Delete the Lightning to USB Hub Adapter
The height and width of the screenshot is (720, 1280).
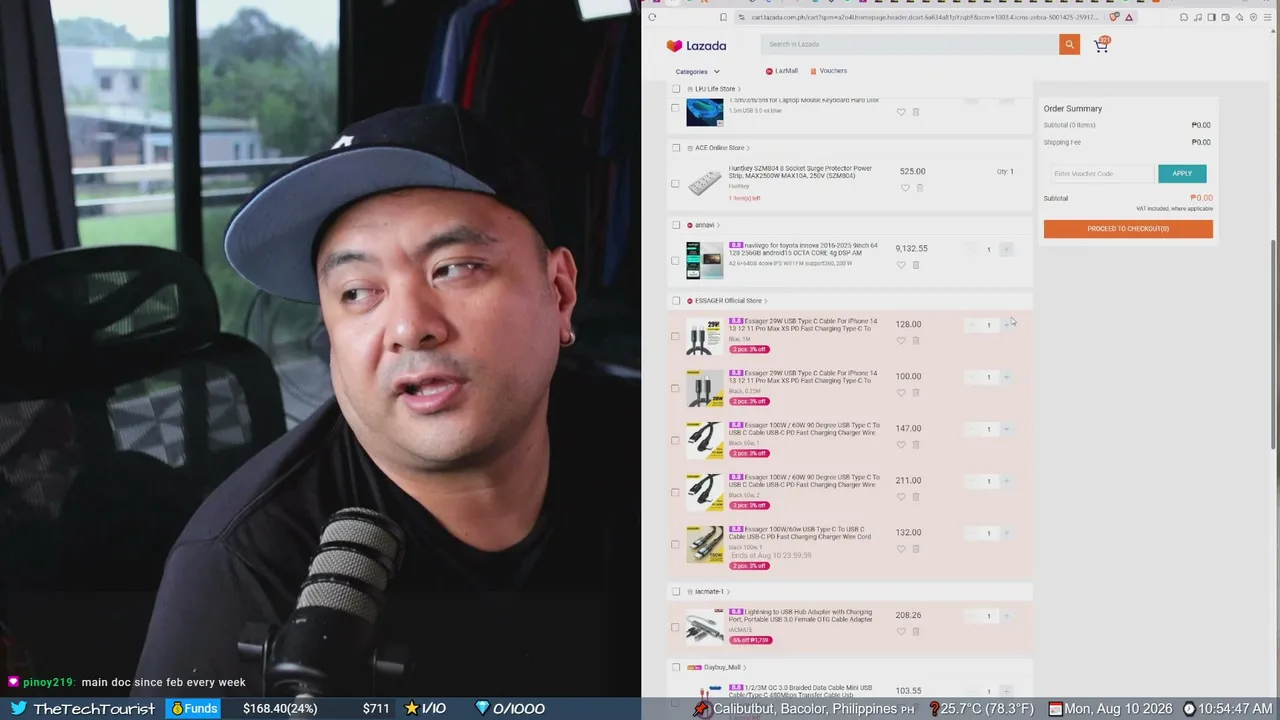click(x=916, y=632)
